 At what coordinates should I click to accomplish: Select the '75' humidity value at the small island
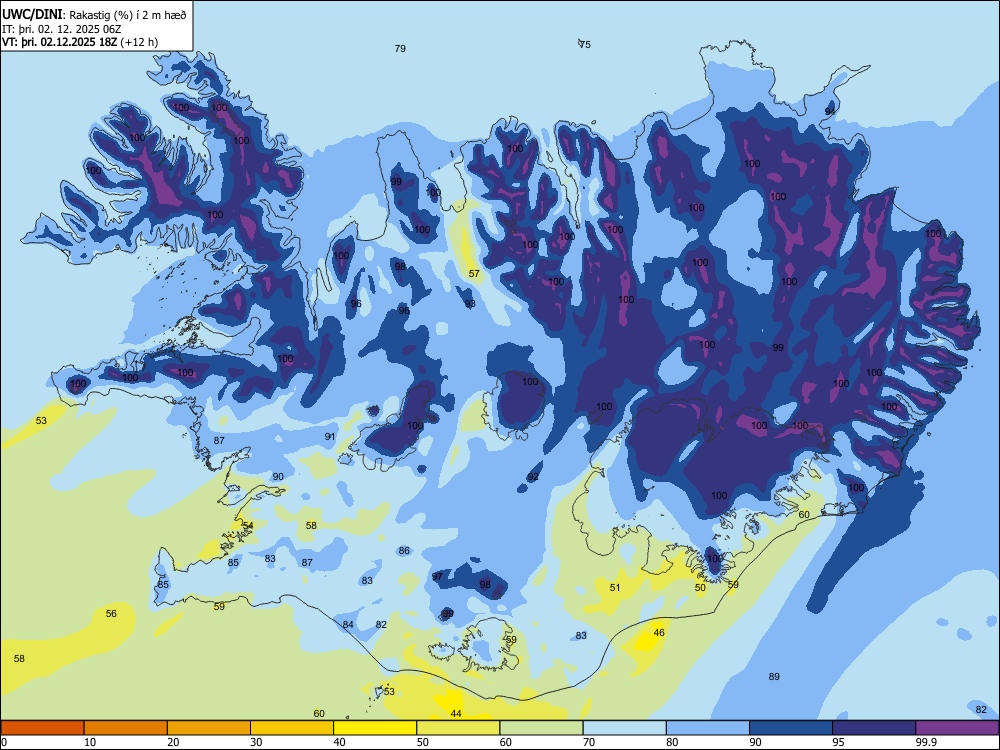[x=585, y=45]
